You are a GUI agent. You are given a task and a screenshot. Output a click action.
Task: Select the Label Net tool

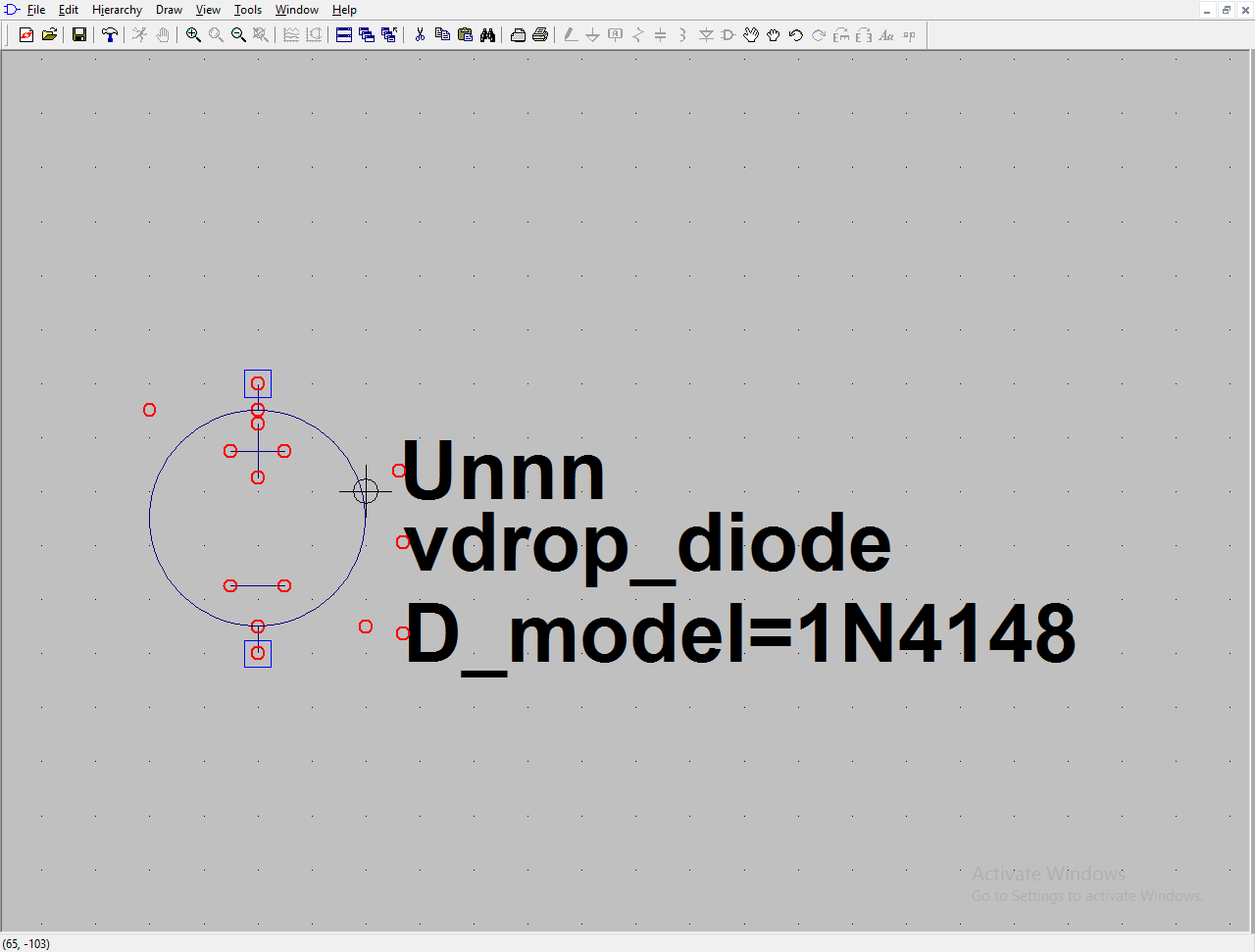[x=616, y=35]
